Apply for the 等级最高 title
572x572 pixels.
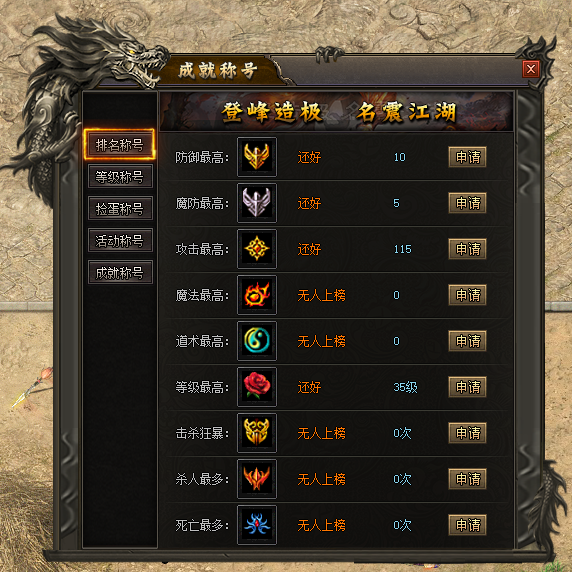point(467,387)
